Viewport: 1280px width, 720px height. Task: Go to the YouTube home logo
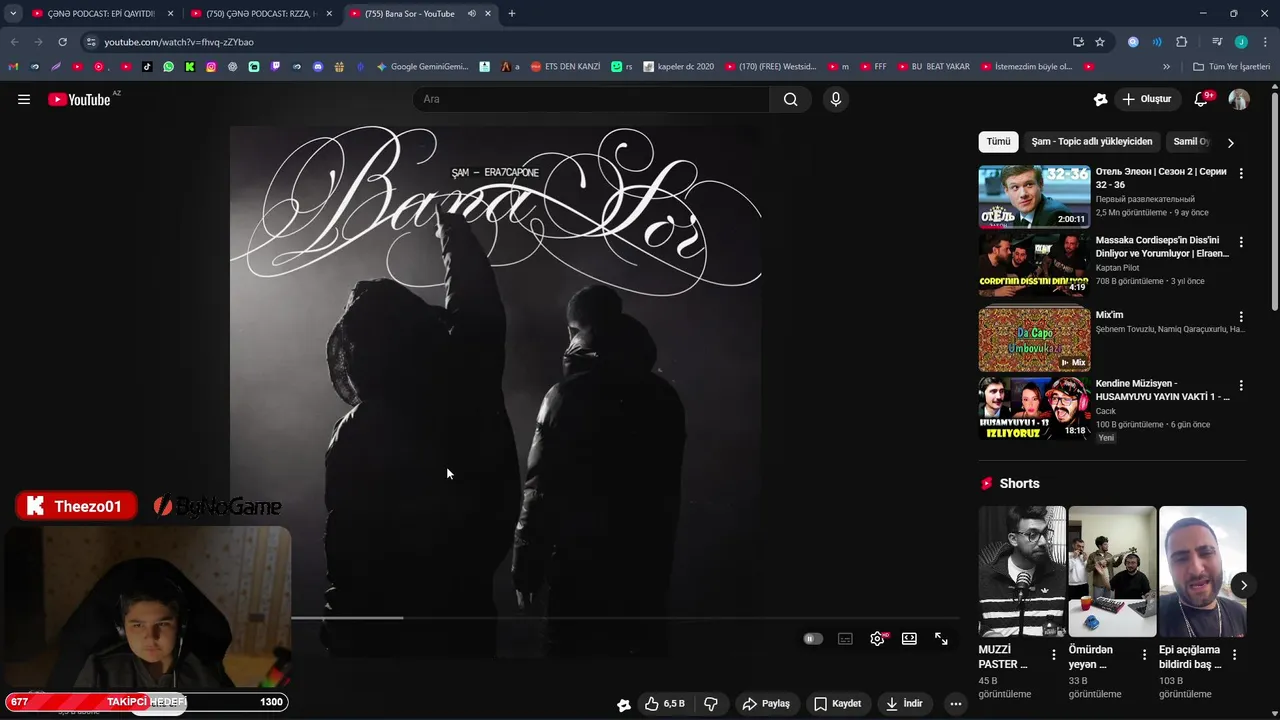point(79,99)
